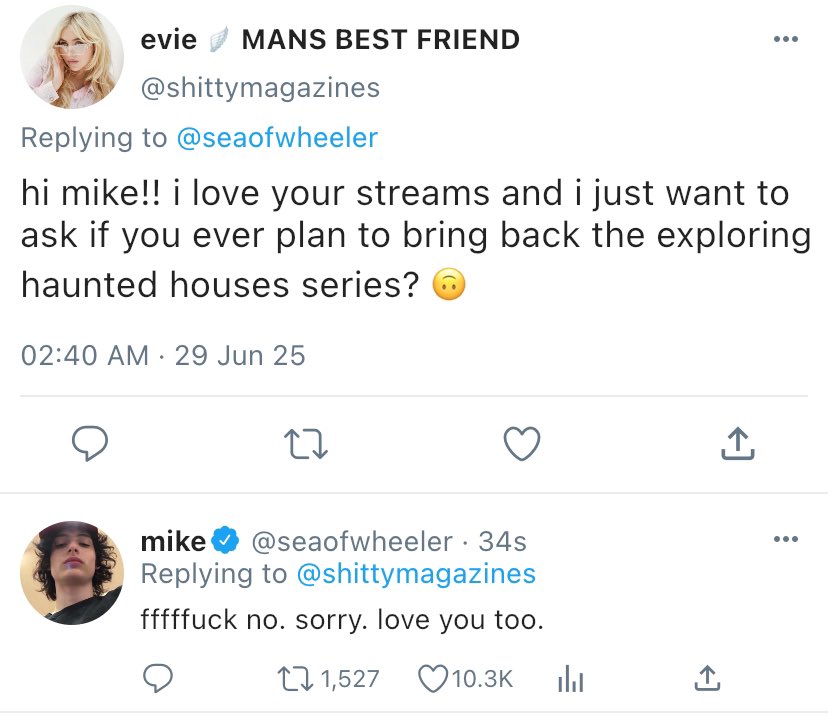The image size is (828, 720).
Task: Click the @shittymagazines handle under evie's name
Action: (x=261, y=88)
